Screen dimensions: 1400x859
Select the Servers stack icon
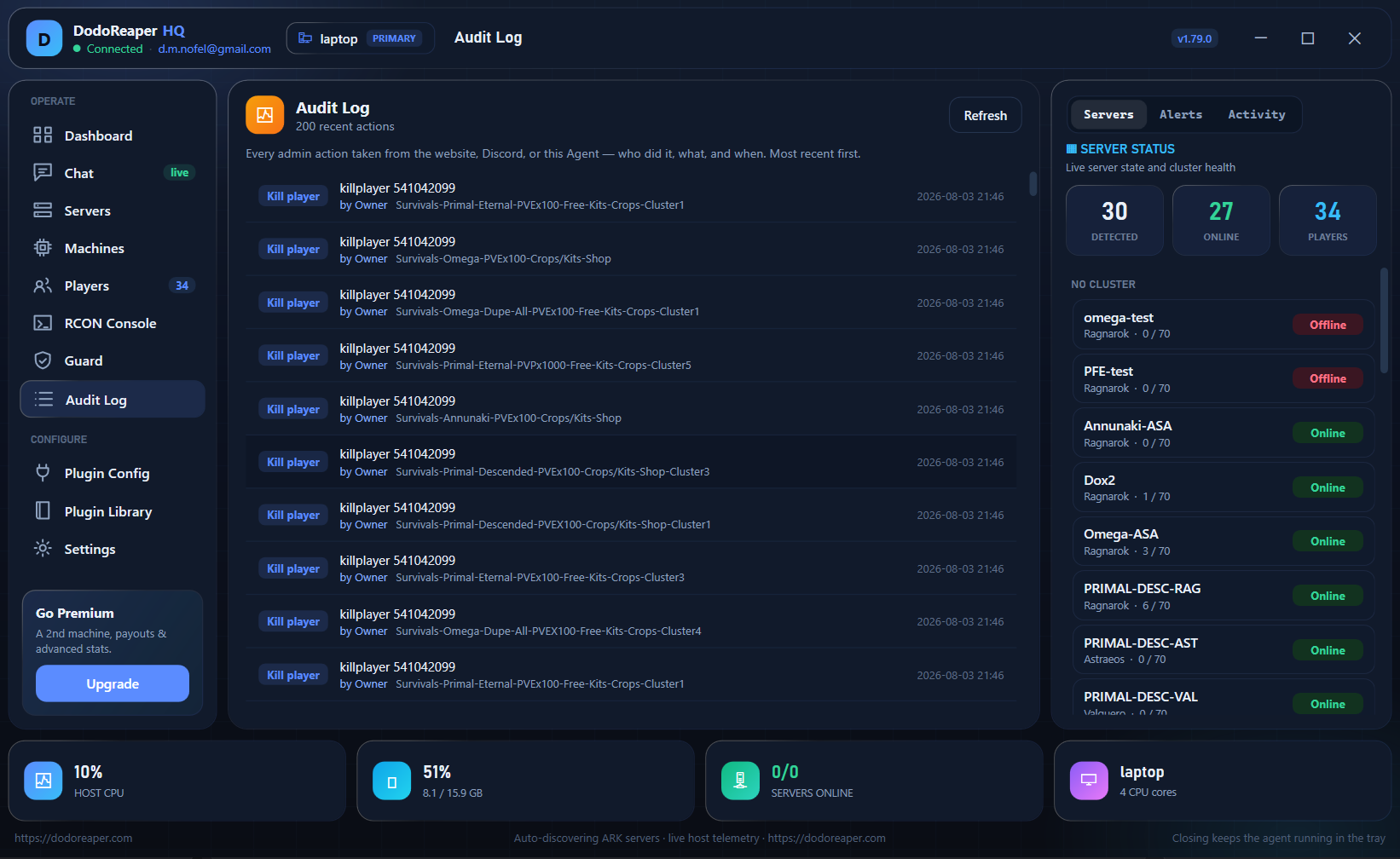coord(43,210)
